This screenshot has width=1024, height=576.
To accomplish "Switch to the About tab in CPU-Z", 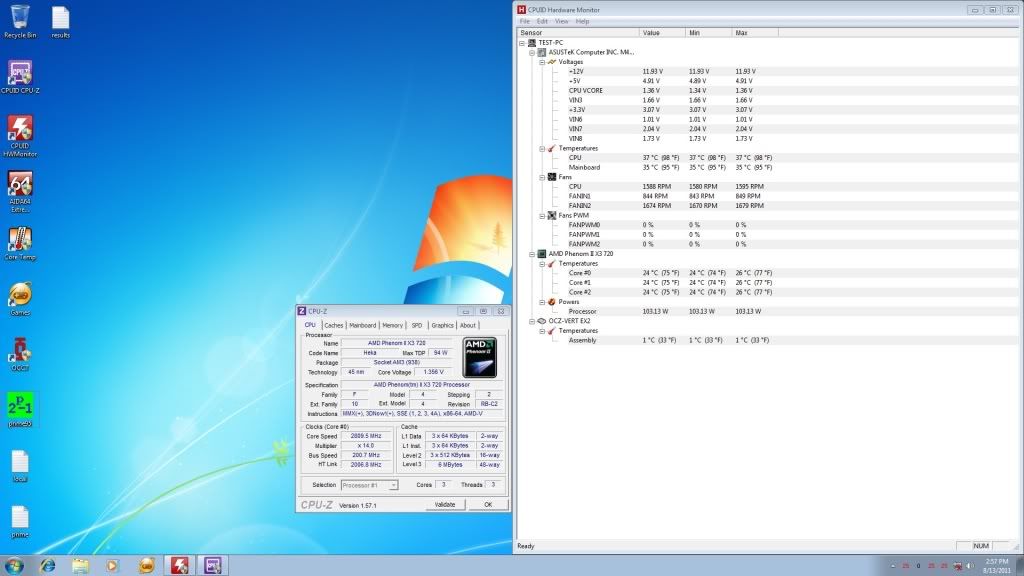I will pos(468,325).
